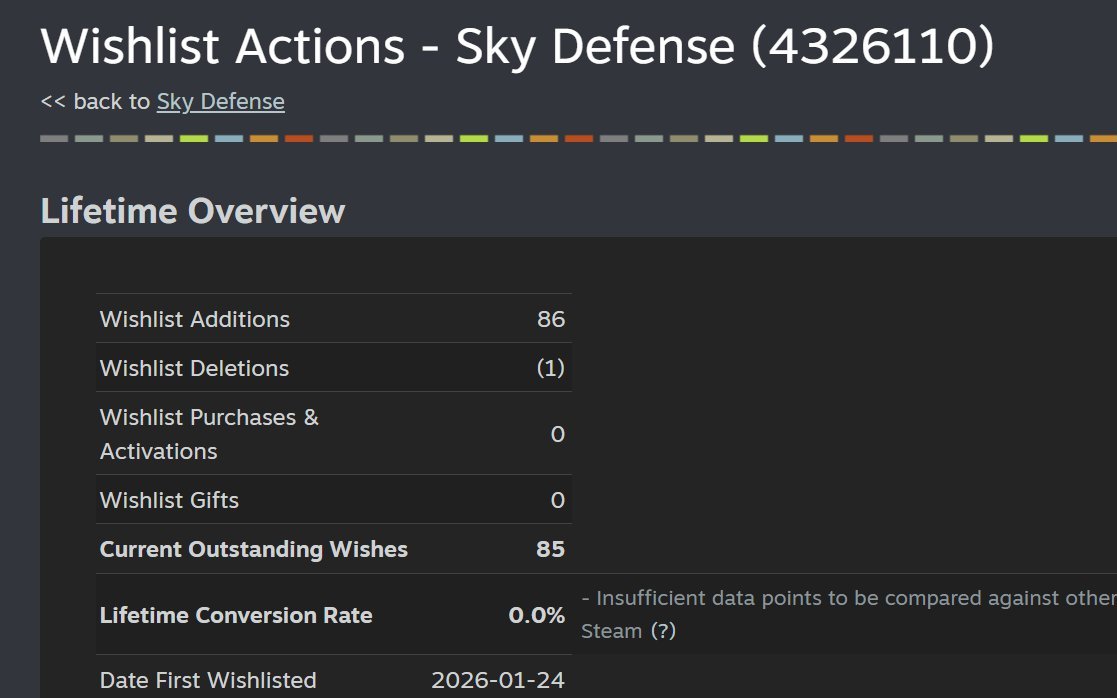This screenshot has height=698, width=1117.
Task: Select the "Wishlist Gifts" row label
Action: point(170,500)
